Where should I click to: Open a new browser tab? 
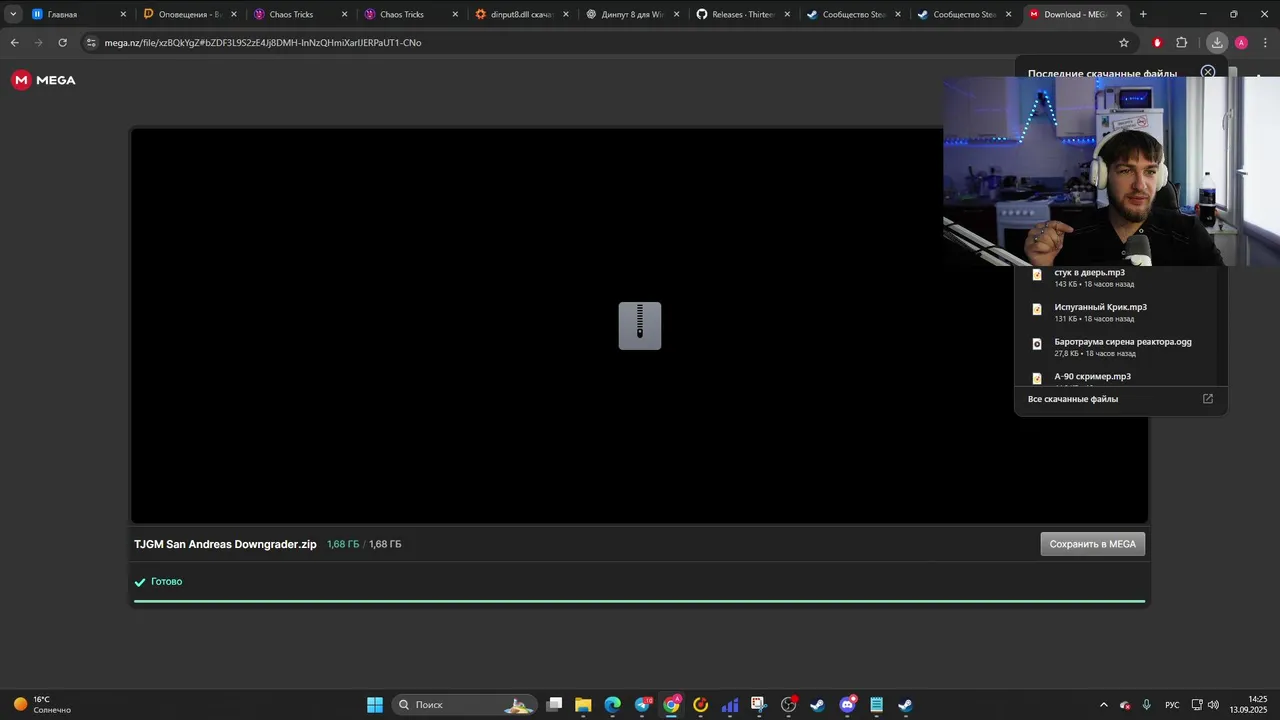1143,14
